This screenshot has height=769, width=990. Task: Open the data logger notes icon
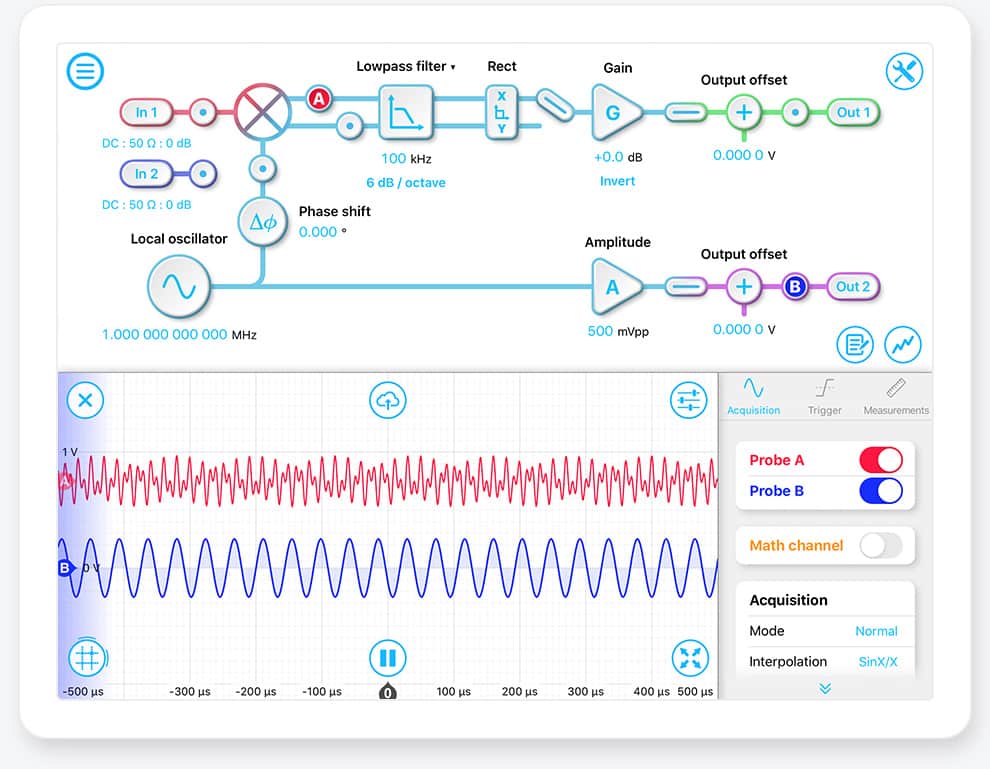click(x=855, y=345)
